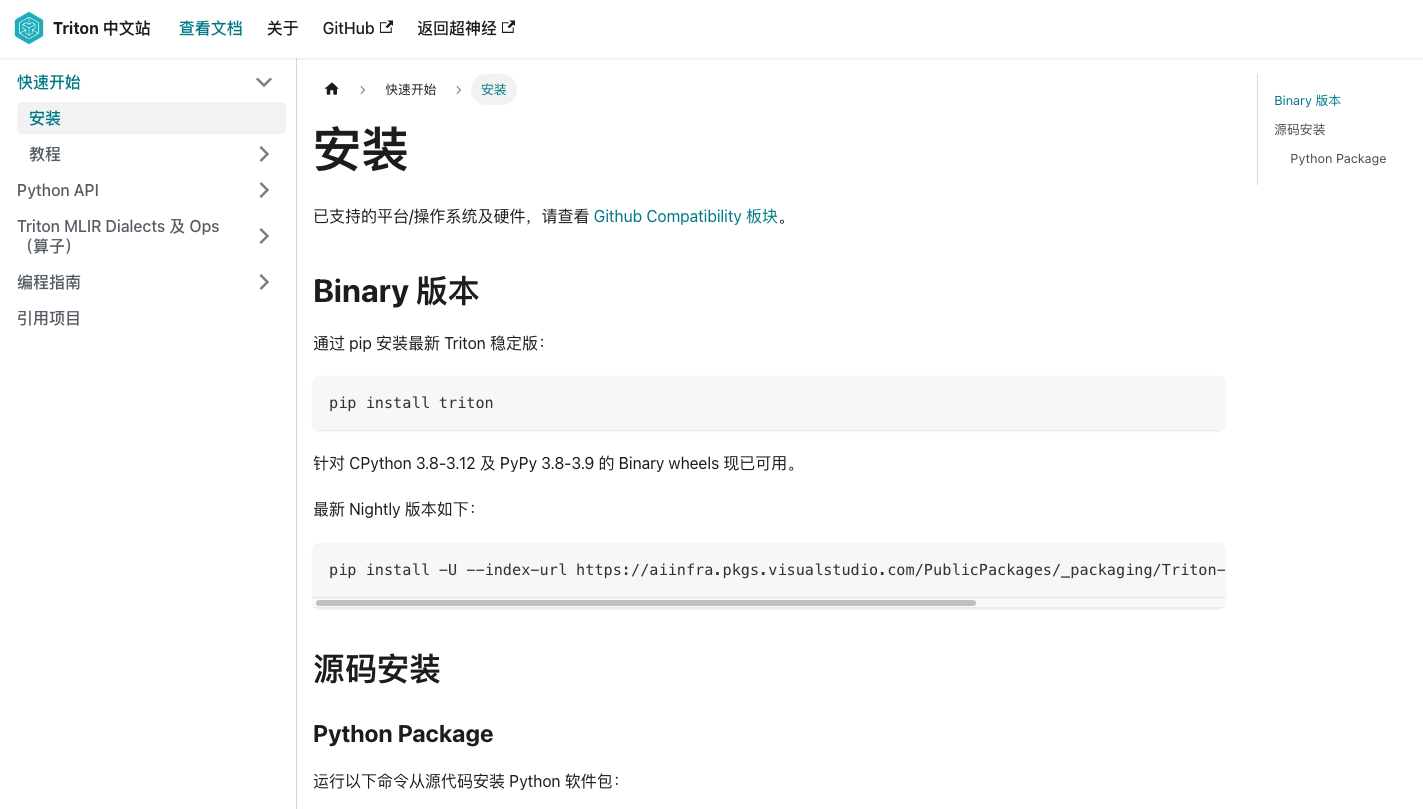This screenshot has width=1423, height=809.
Task: Jump to 源码安装 in table of contents
Action: (1299, 129)
